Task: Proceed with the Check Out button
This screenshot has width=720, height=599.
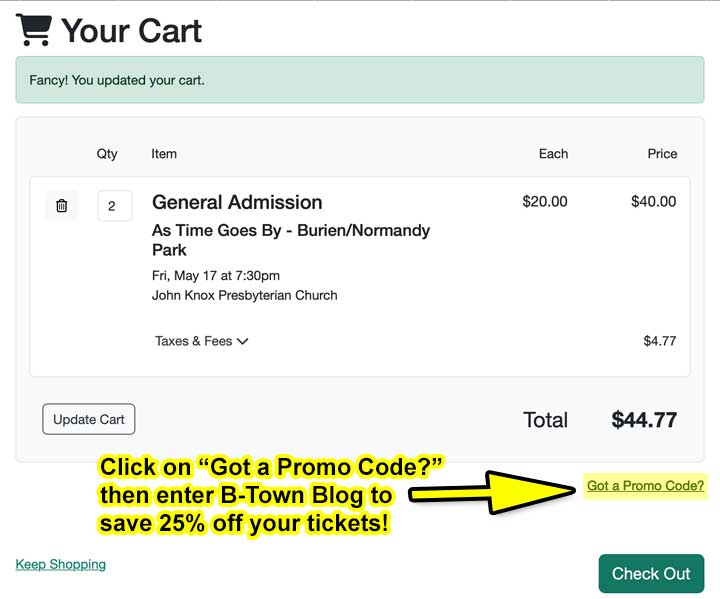Action: (651, 573)
